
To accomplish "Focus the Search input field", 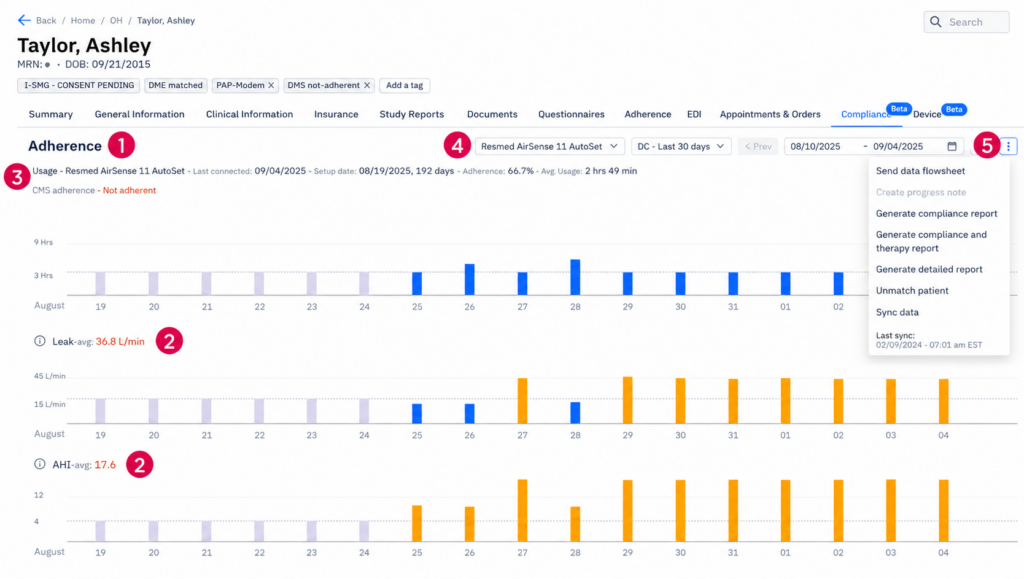I will [967, 22].
